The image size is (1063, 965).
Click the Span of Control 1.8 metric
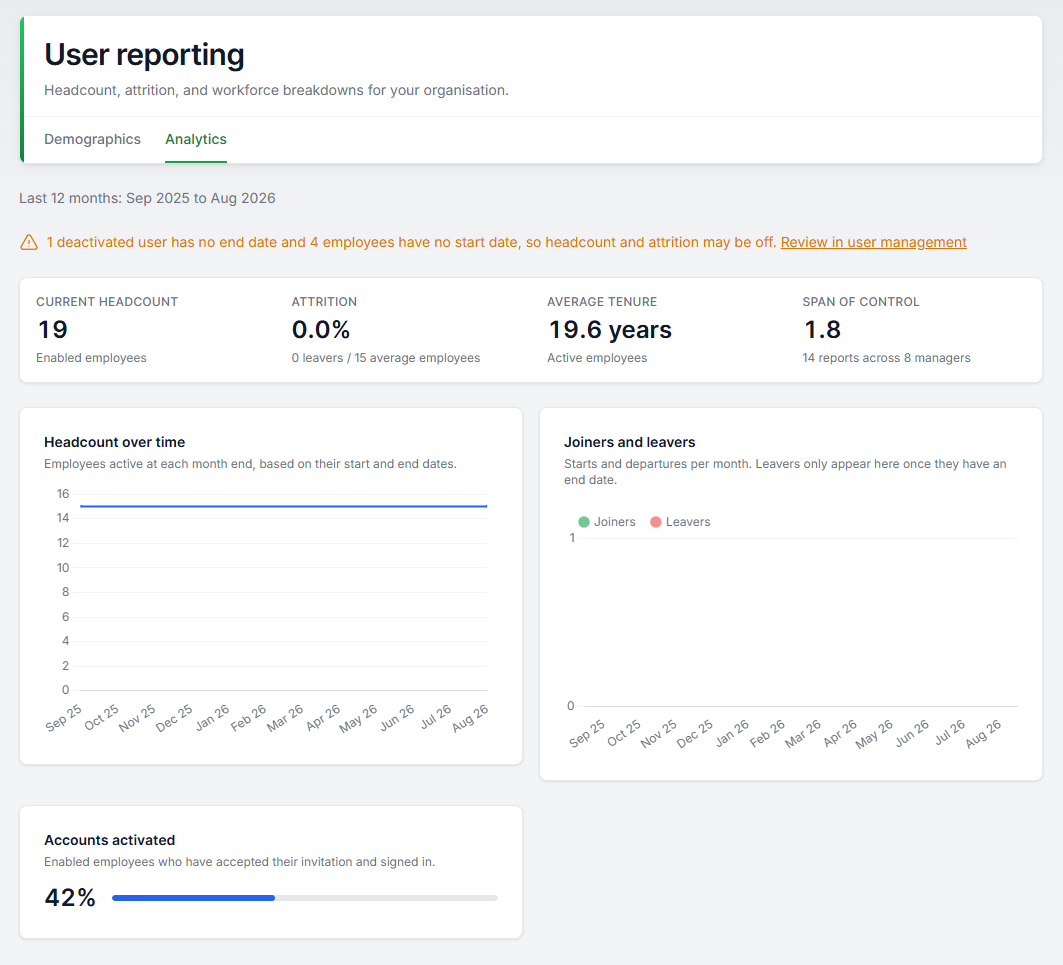[822, 330]
